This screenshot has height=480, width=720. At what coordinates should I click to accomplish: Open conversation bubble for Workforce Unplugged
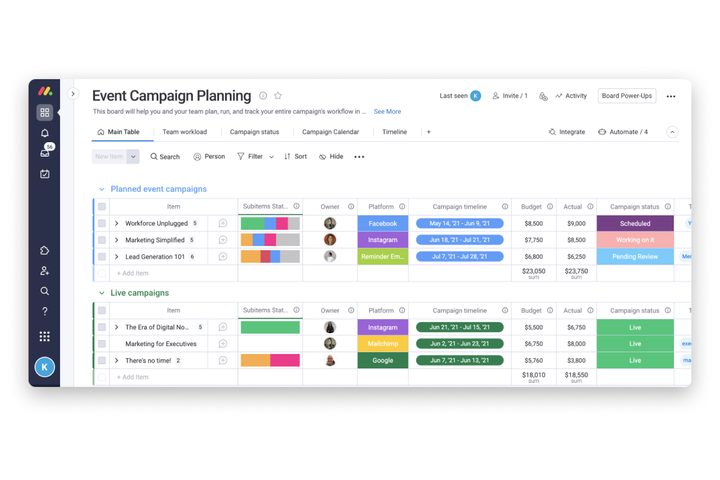[x=223, y=224]
